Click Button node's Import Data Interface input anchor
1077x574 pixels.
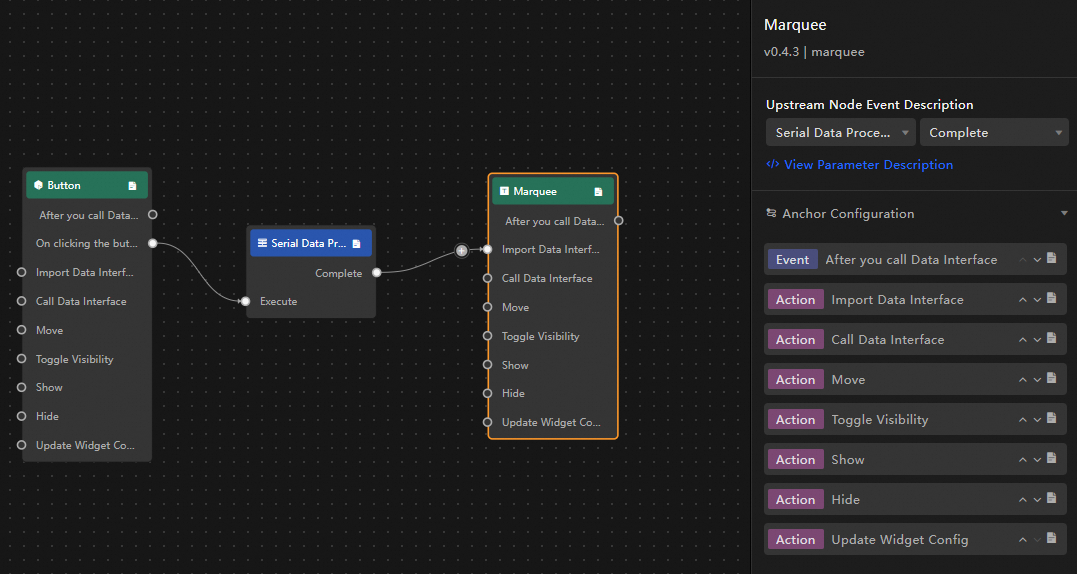21,273
